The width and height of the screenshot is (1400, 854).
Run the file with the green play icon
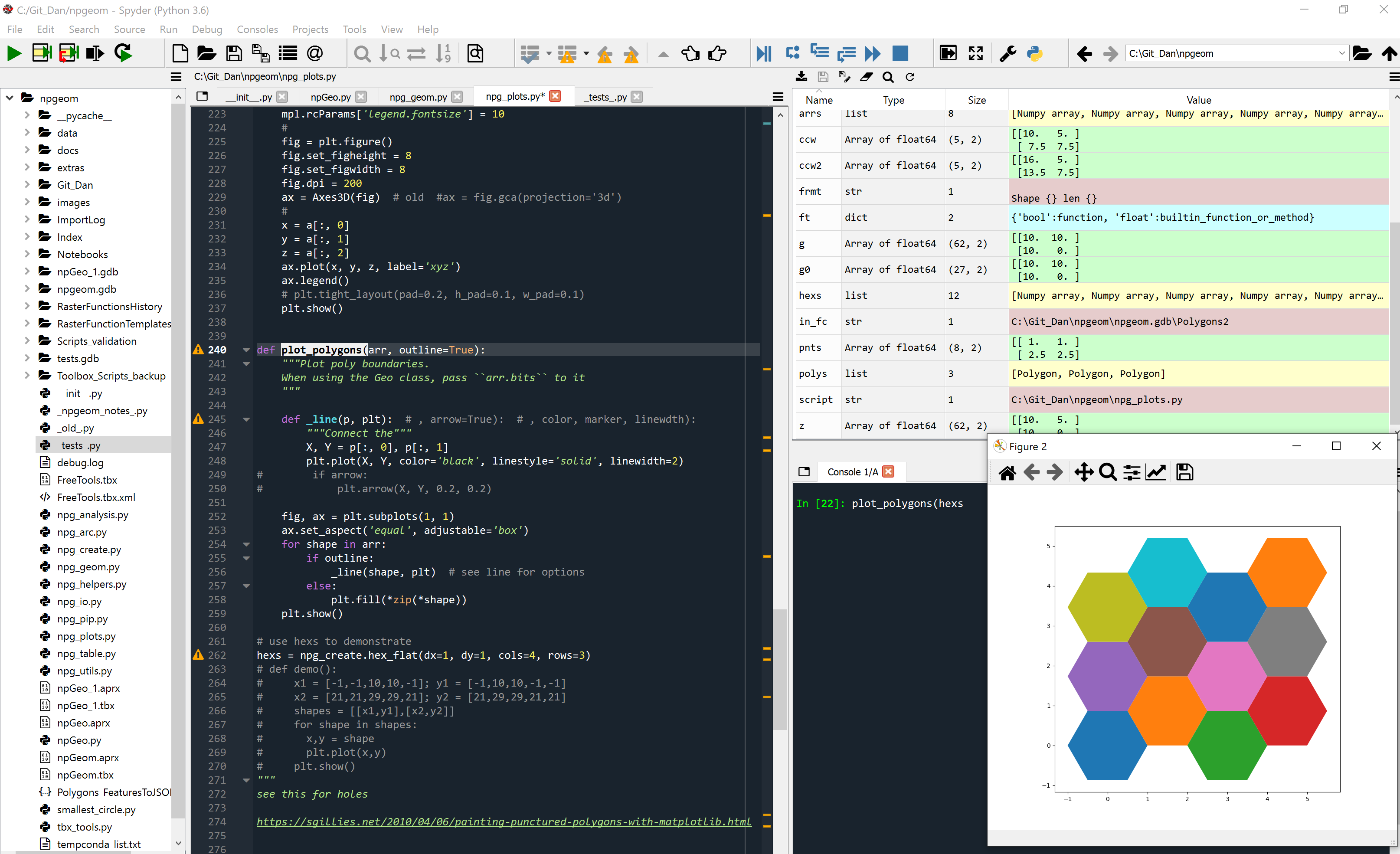point(15,53)
